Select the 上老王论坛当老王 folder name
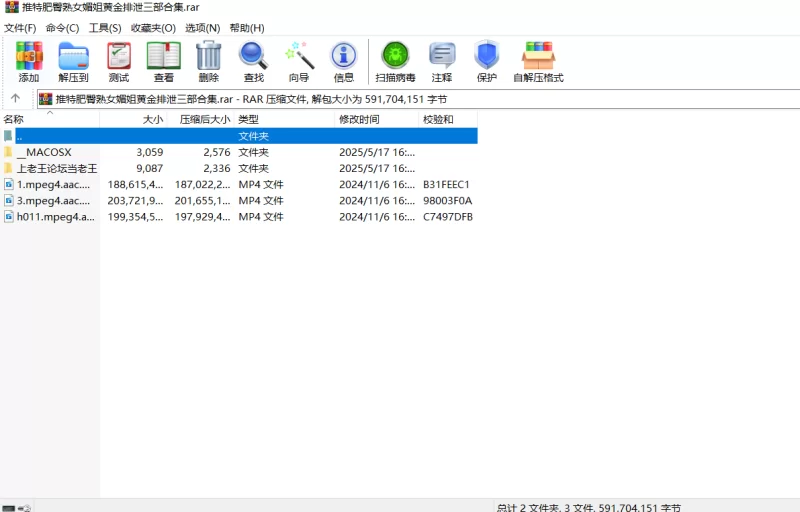 pos(57,168)
